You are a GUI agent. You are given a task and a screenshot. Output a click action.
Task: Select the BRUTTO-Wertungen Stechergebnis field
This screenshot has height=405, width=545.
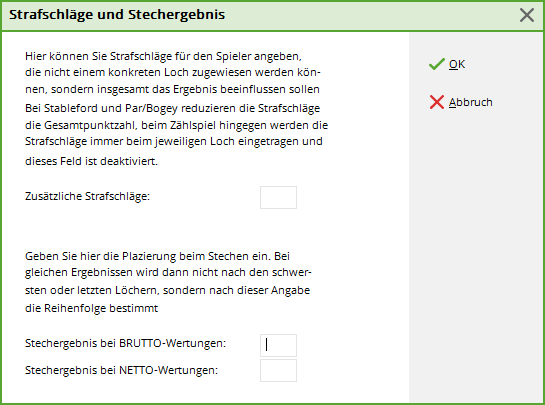[278, 346]
